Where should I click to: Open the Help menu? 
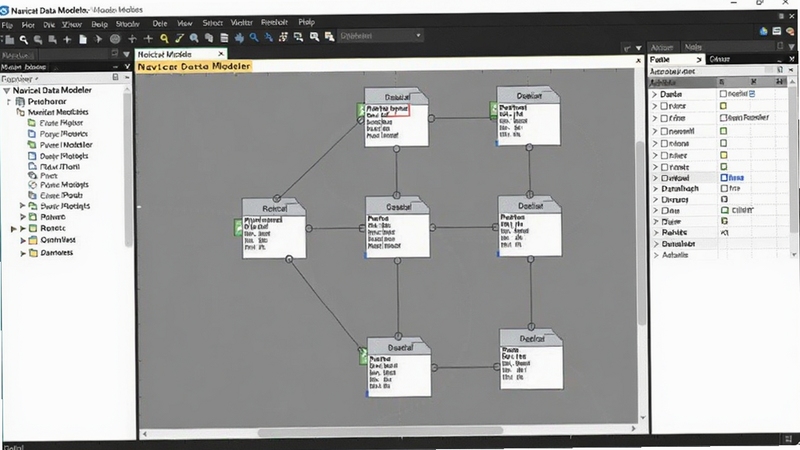306,22
